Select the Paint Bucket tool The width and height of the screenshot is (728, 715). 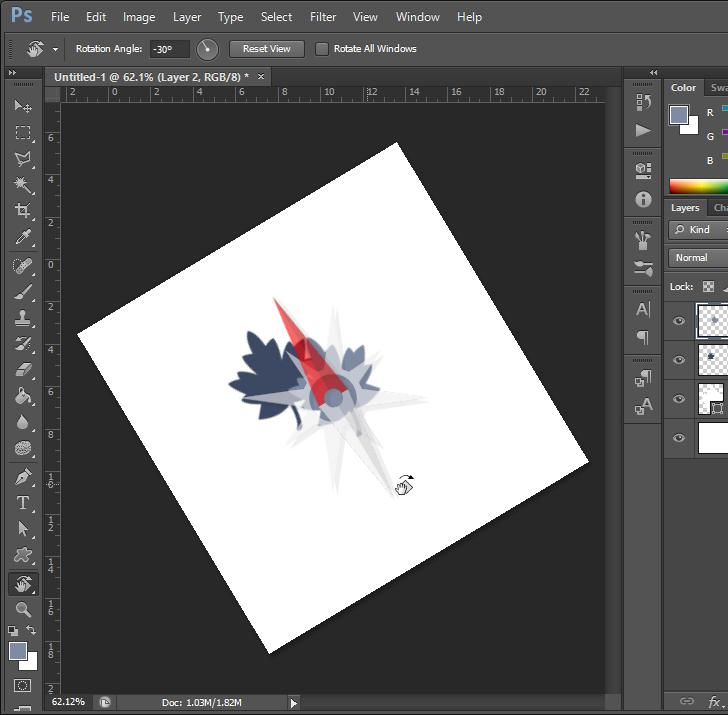tap(23, 396)
